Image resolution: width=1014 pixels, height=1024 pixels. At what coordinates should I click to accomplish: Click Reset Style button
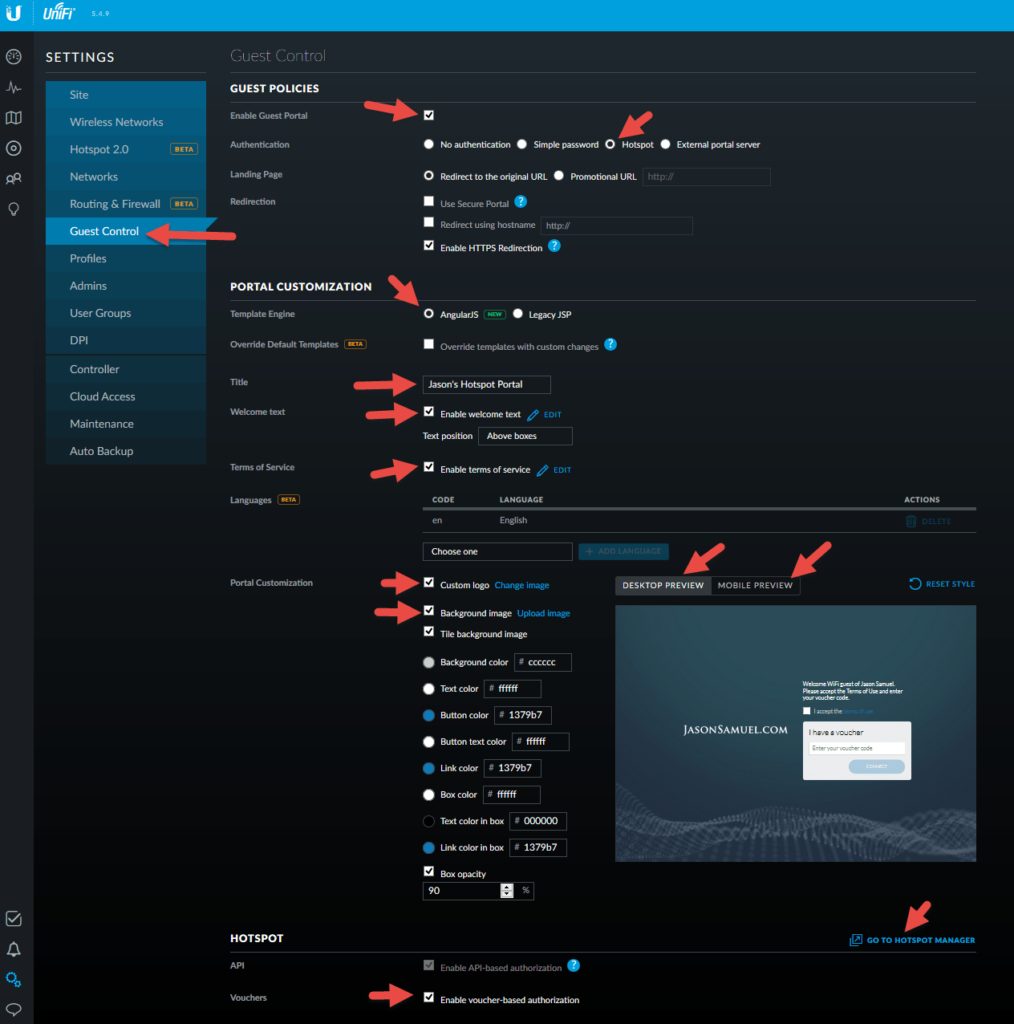(942, 584)
